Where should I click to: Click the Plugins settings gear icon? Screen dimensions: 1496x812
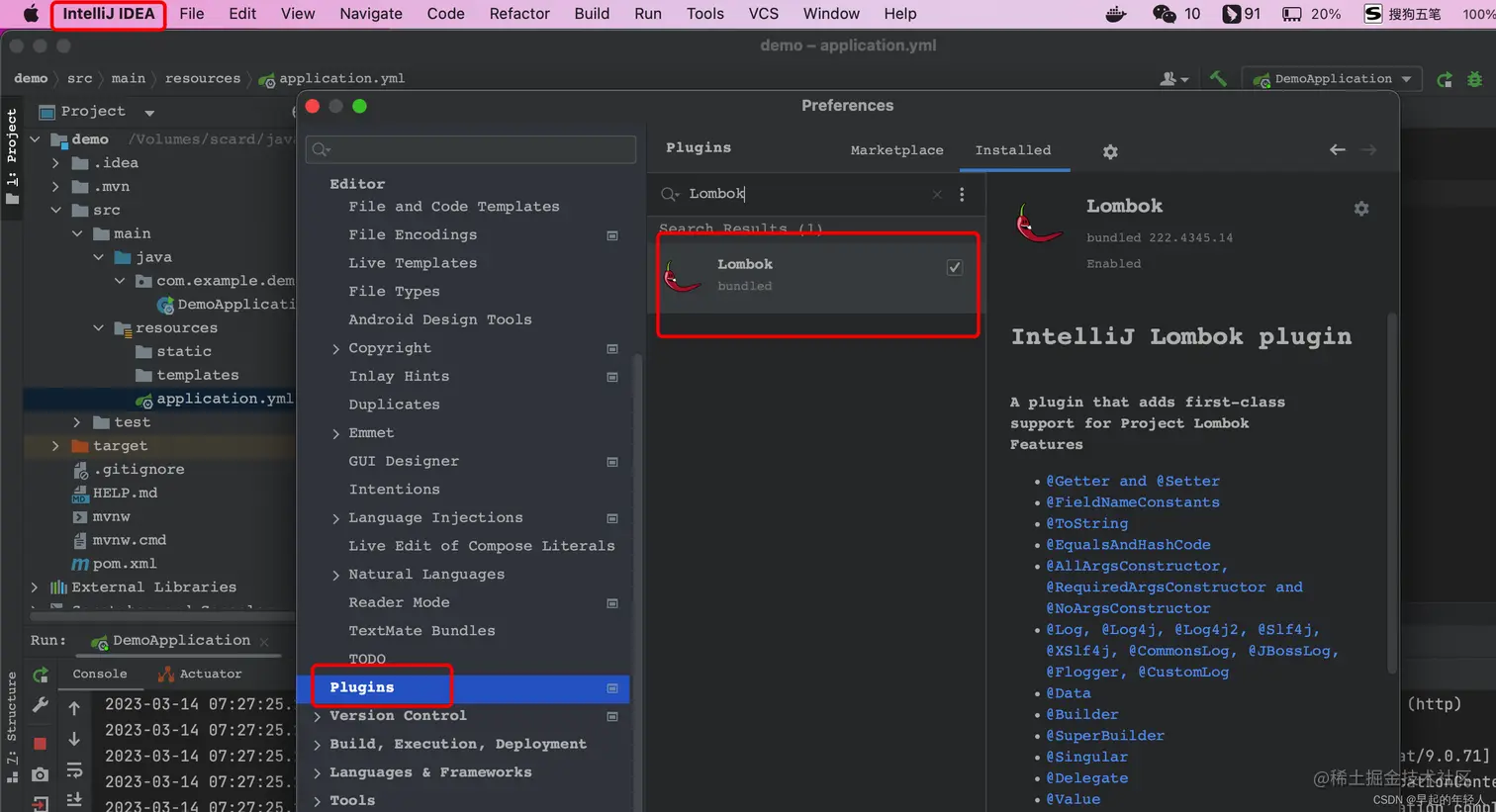pyautogui.click(x=1110, y=151)
